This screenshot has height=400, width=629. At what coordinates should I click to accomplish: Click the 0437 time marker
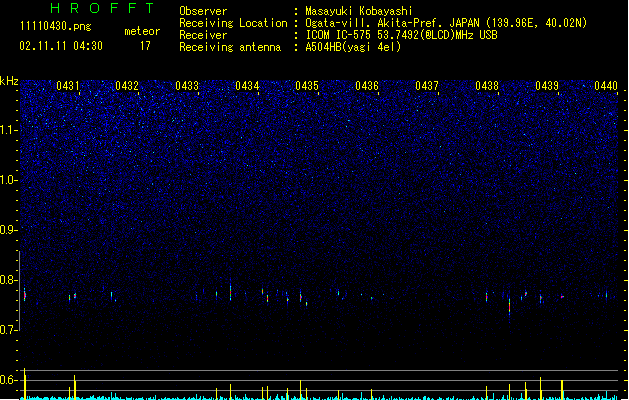427,86
